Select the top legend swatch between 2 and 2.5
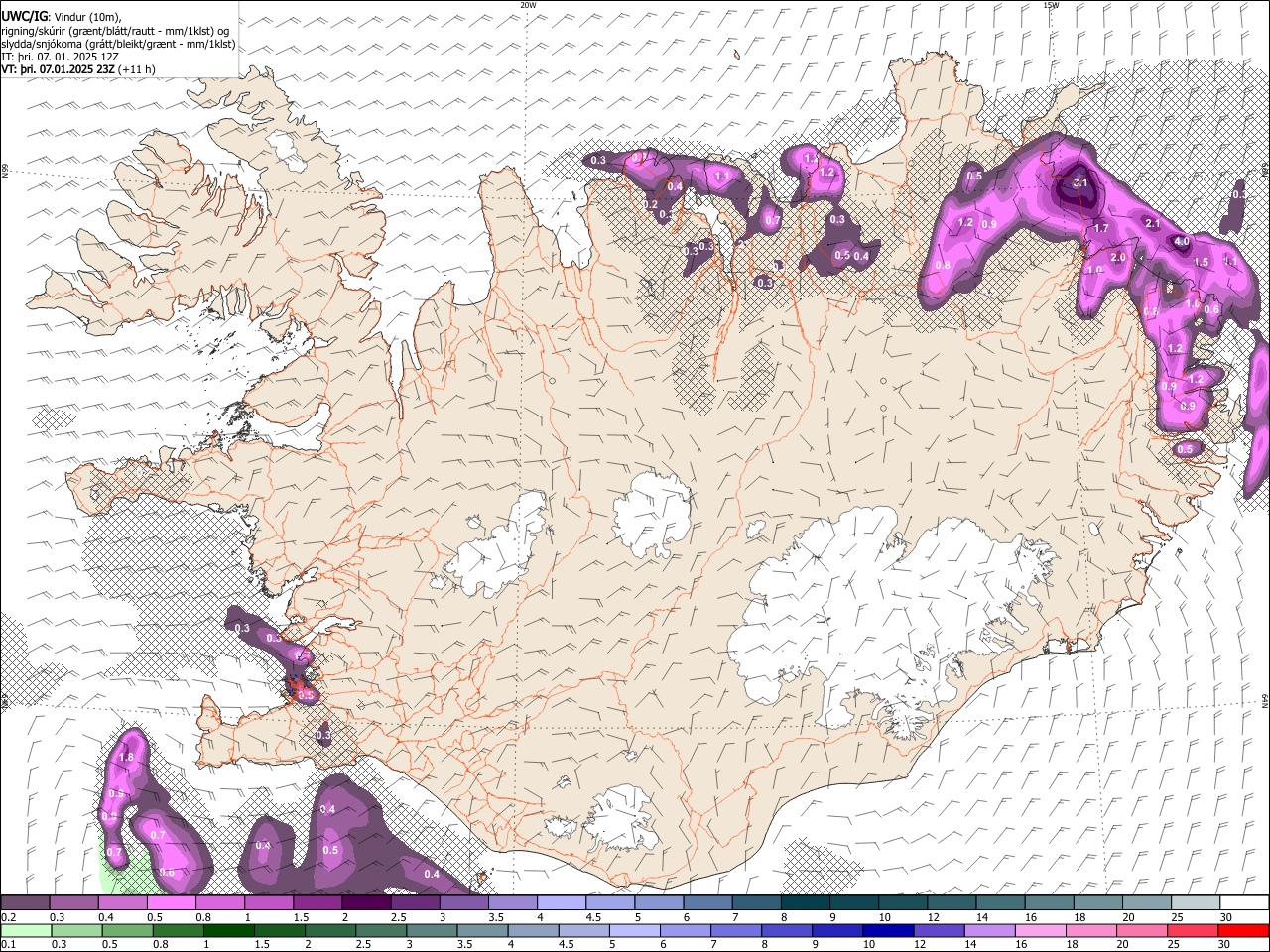This screenshot has height=952, width=1270. tap(366, 903)
